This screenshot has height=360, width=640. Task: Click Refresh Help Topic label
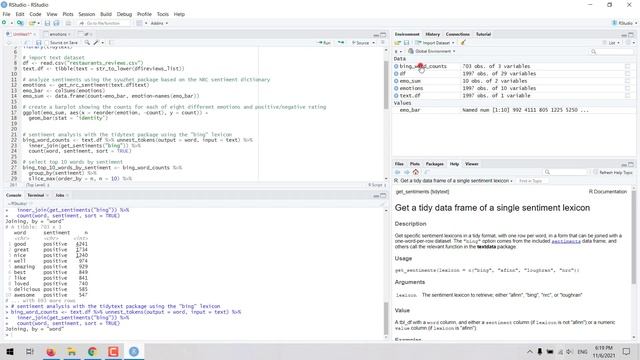click(x=616, y=173)
